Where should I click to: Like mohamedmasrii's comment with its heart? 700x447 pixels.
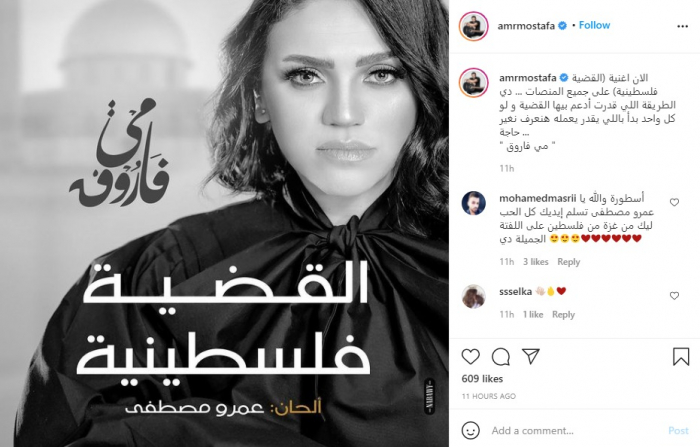[x=674, y=202]
